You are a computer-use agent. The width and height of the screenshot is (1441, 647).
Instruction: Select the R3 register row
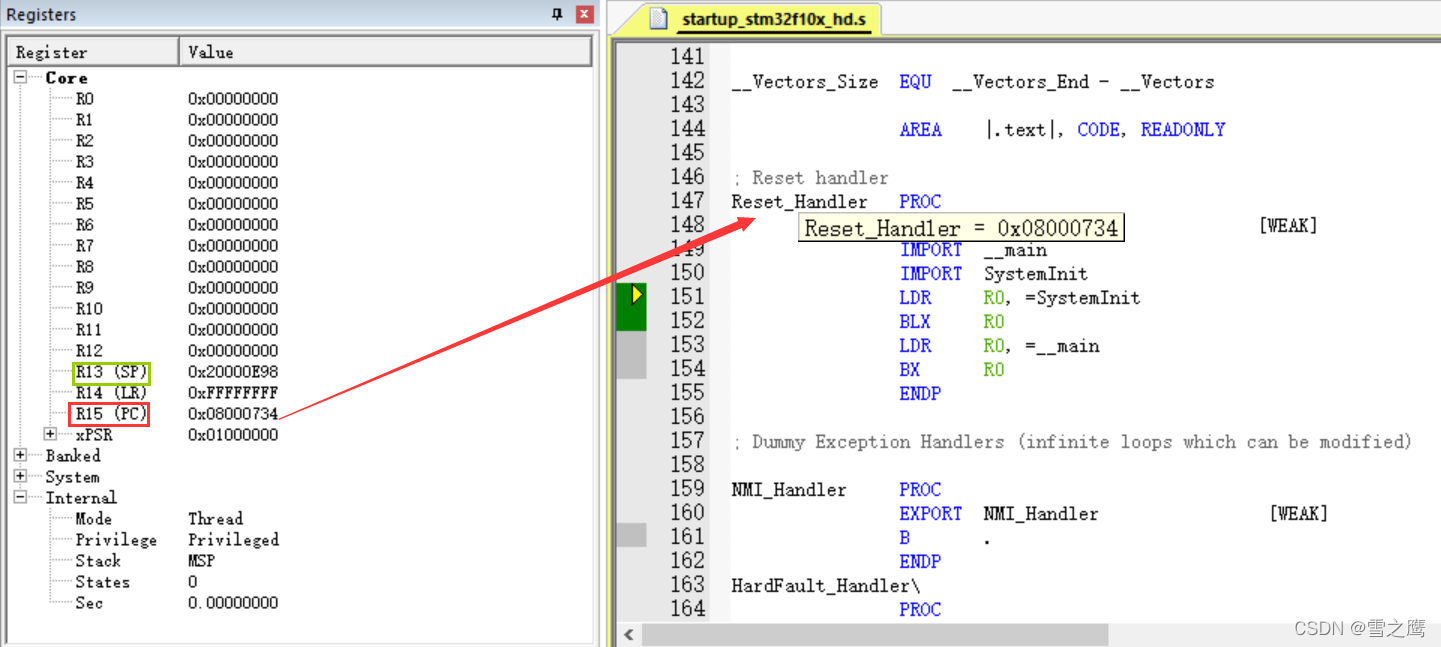coord(300,161)
